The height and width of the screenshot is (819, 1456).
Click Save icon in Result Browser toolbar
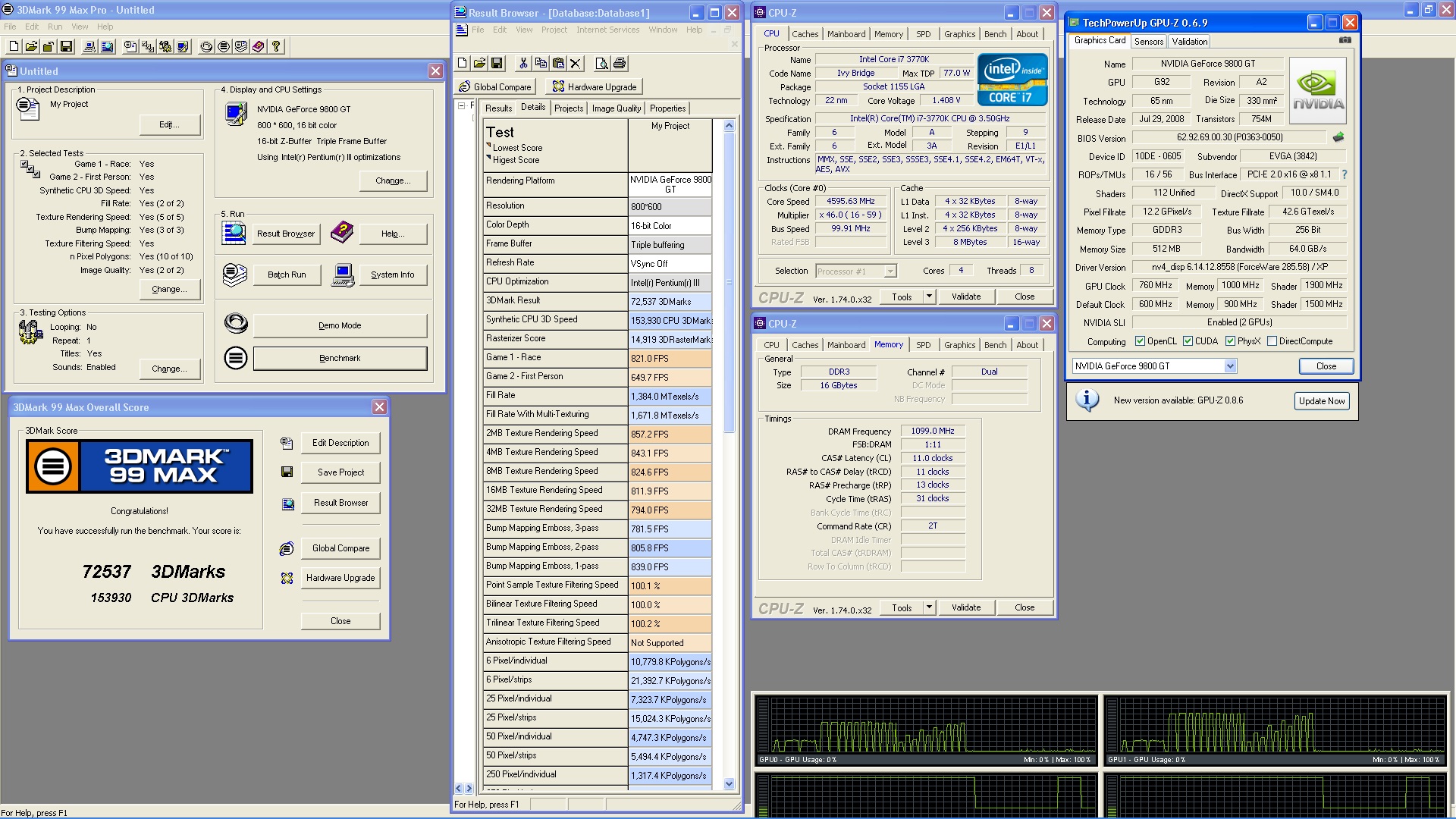(497, 64)
